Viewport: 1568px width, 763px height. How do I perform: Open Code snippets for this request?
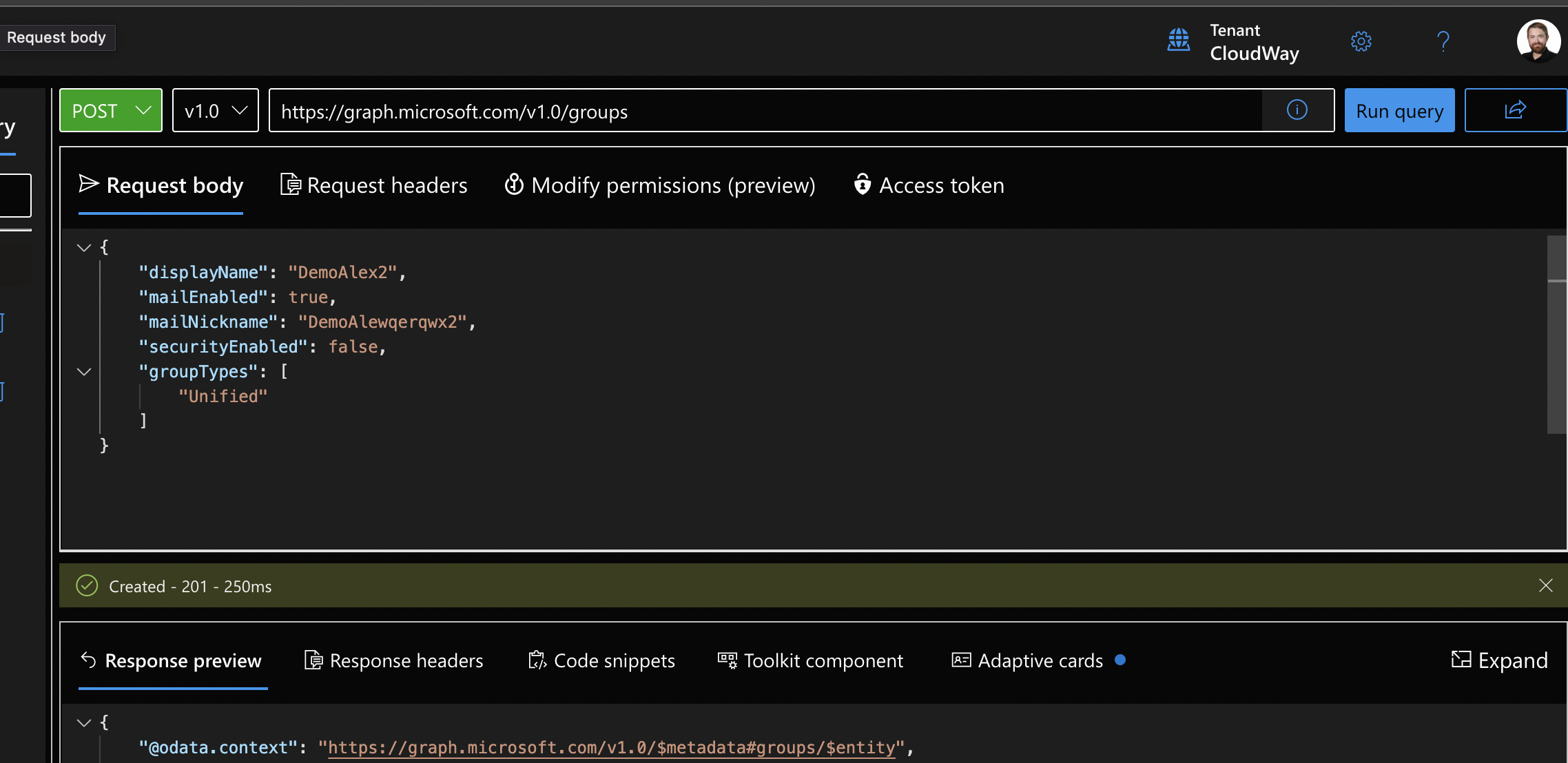coord(601,660)
